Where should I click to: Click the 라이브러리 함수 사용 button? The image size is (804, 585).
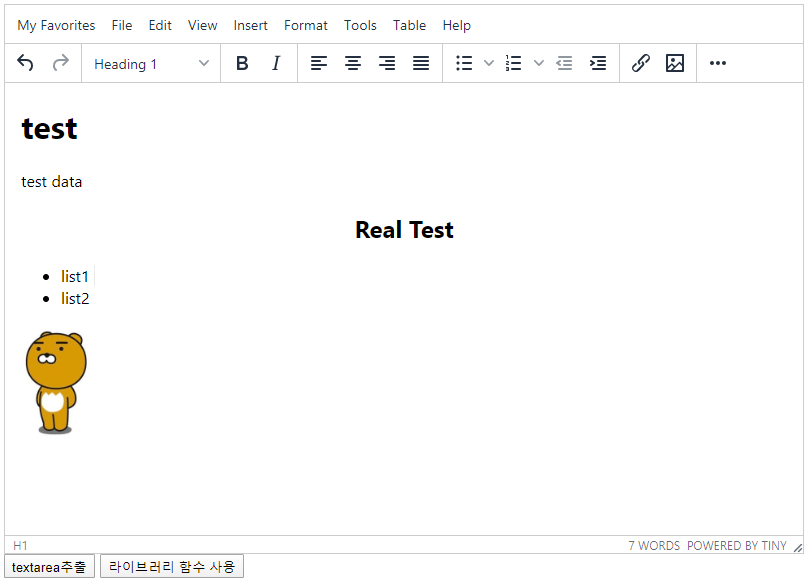pos(172,567)
